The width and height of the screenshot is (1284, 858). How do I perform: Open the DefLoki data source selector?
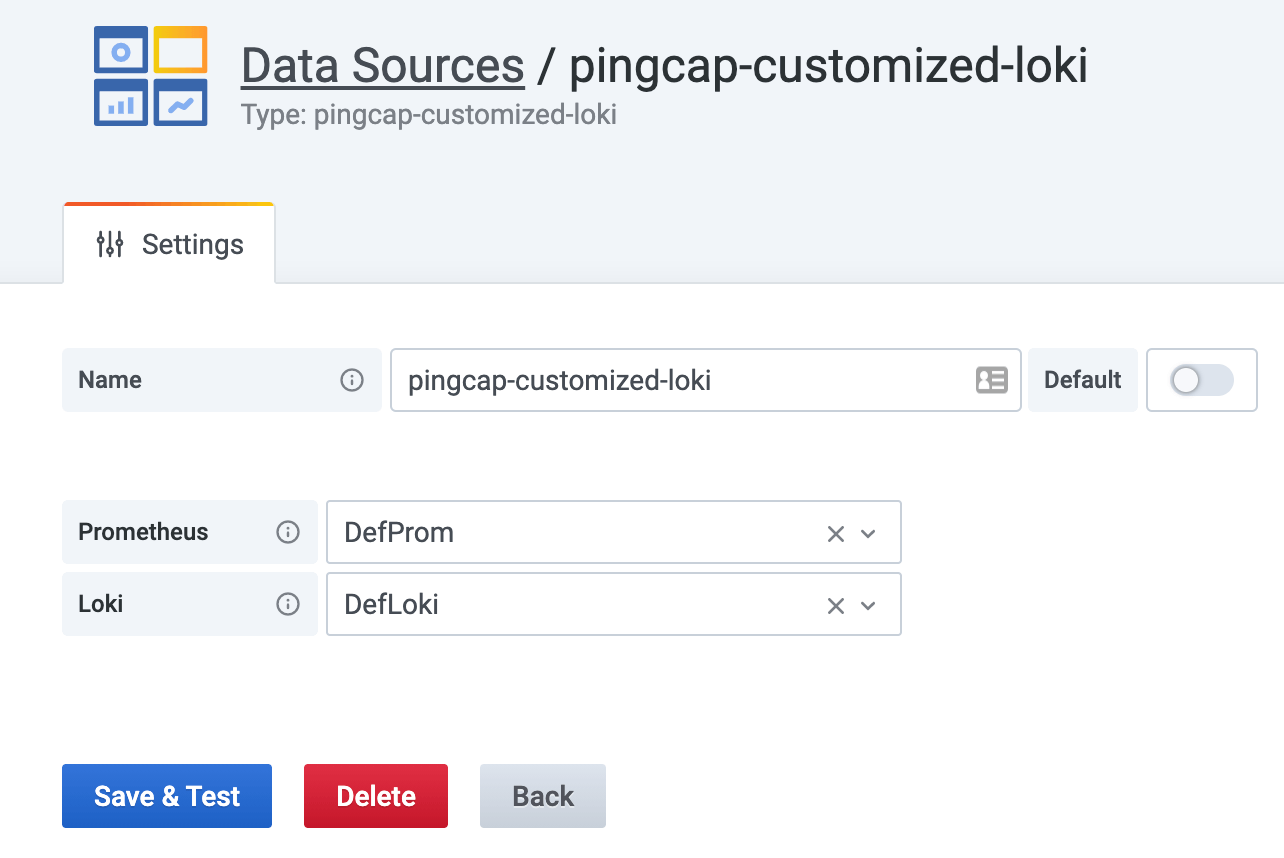pyautogui.click(x=614, y=604)
